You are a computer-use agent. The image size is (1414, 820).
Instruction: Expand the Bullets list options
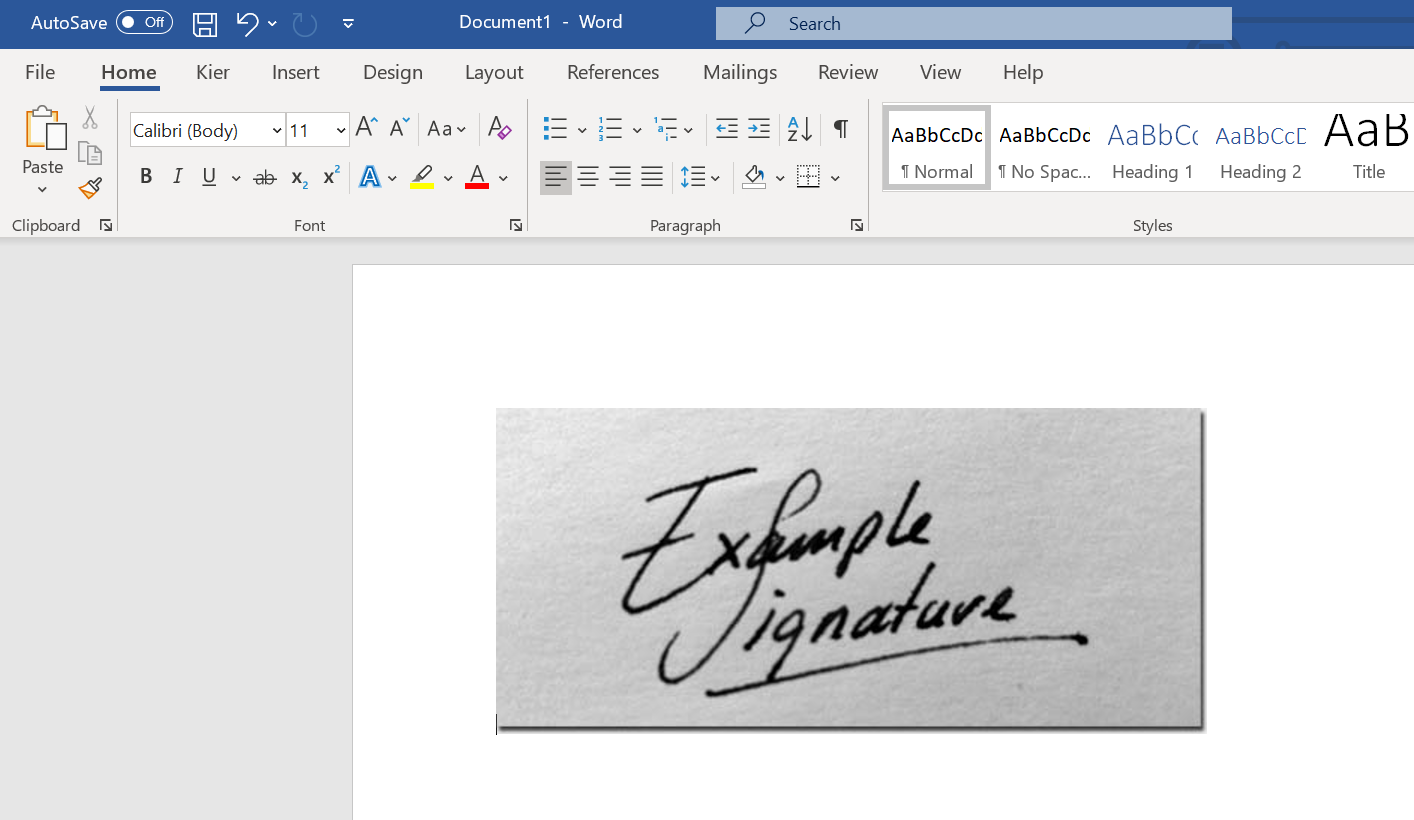tap(582, 129)
